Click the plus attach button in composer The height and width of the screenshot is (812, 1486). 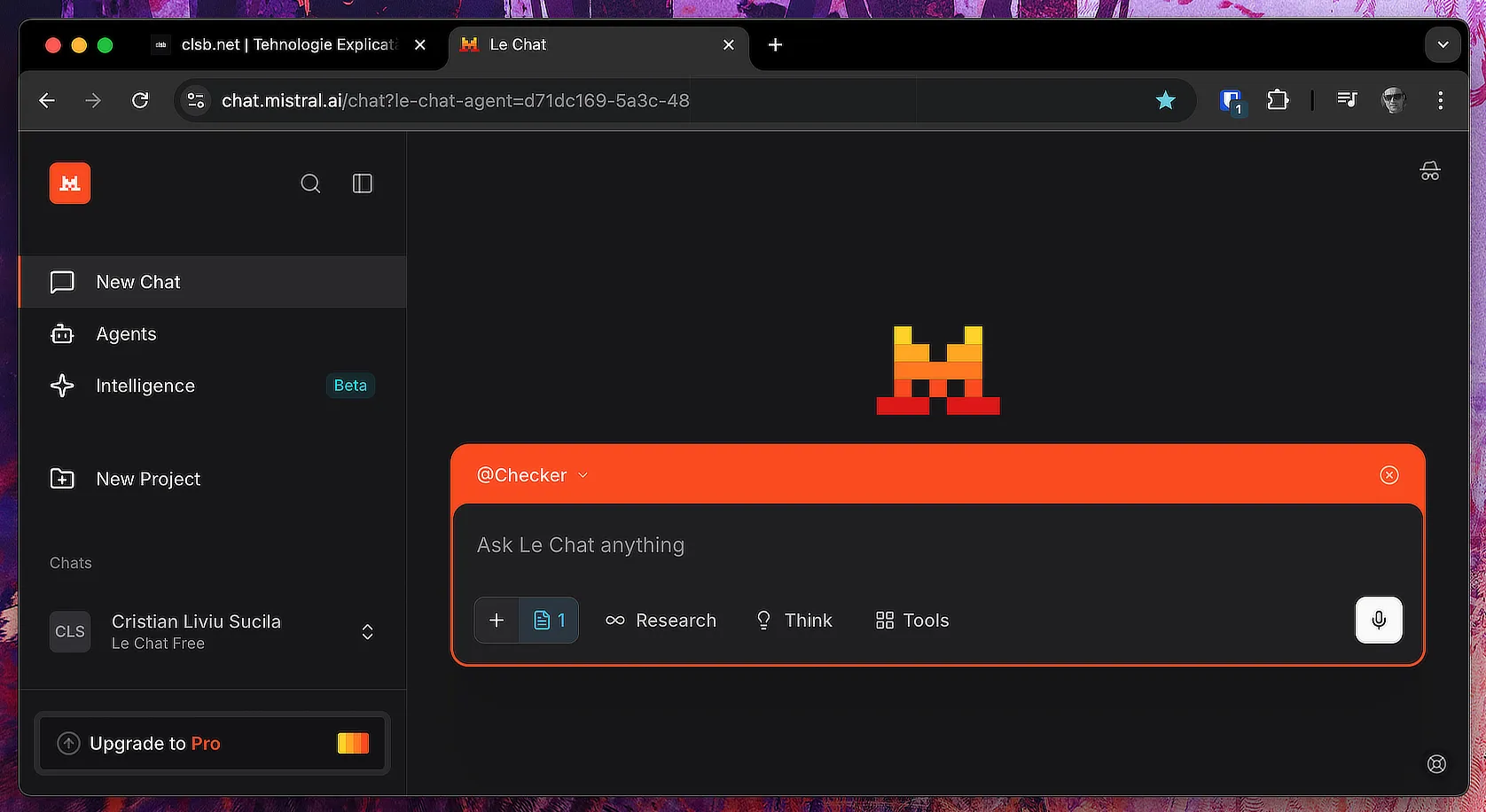[497, 621]
